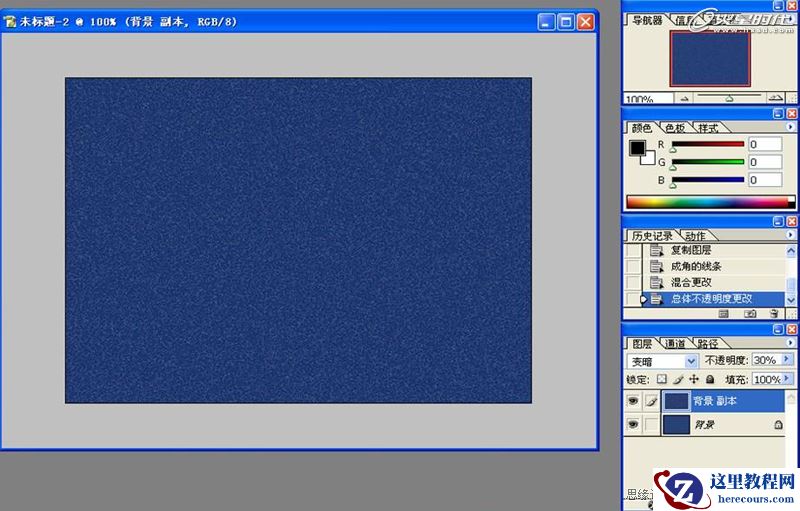Hide the 背景 副本 layer

633,401
